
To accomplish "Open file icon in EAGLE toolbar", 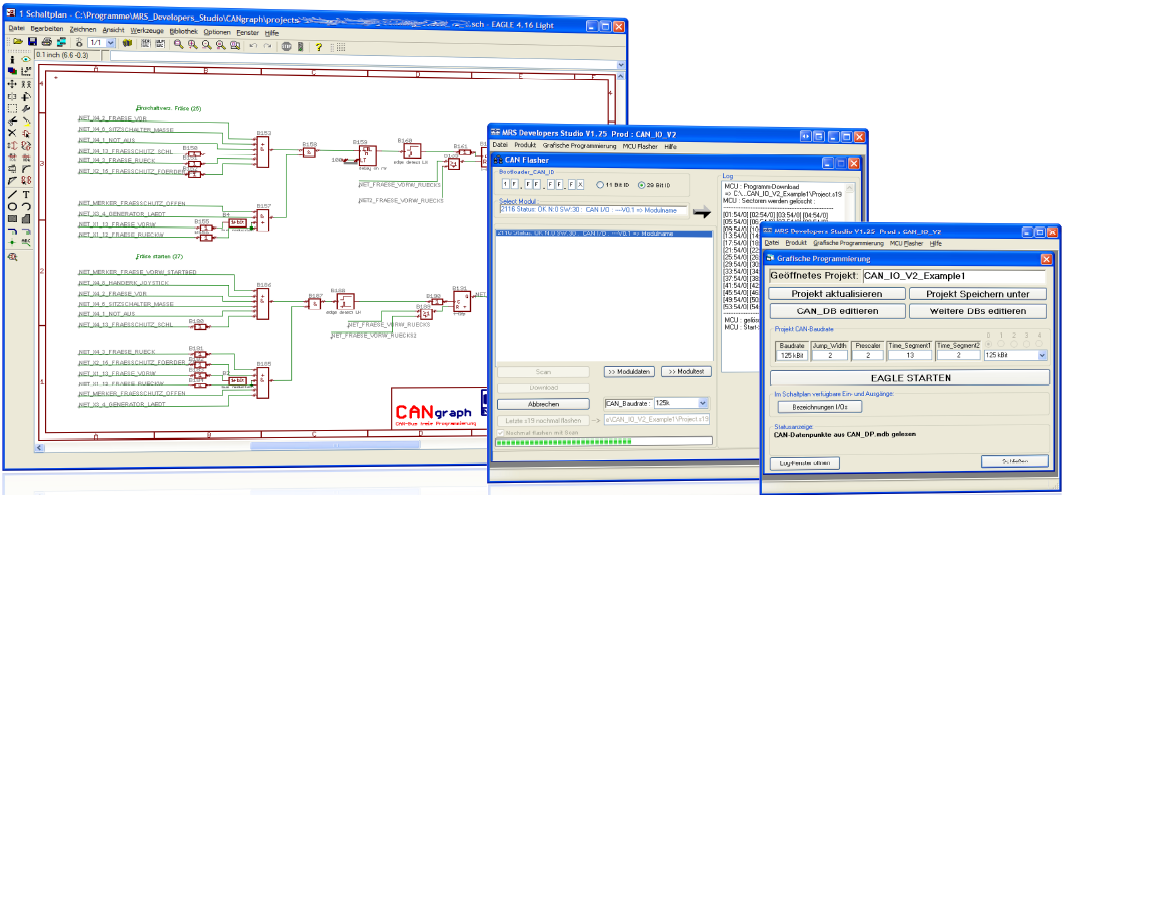I will 18,41.
